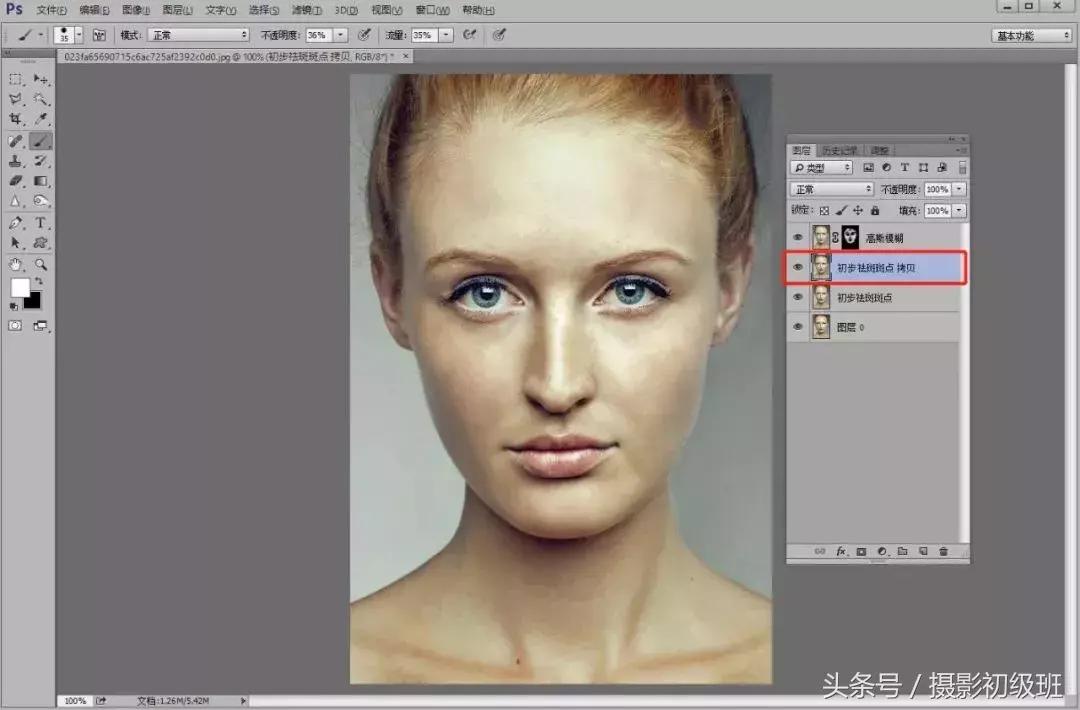1080x710 pixels.
Task: Click the layer style fx icon
Action: 841,551
